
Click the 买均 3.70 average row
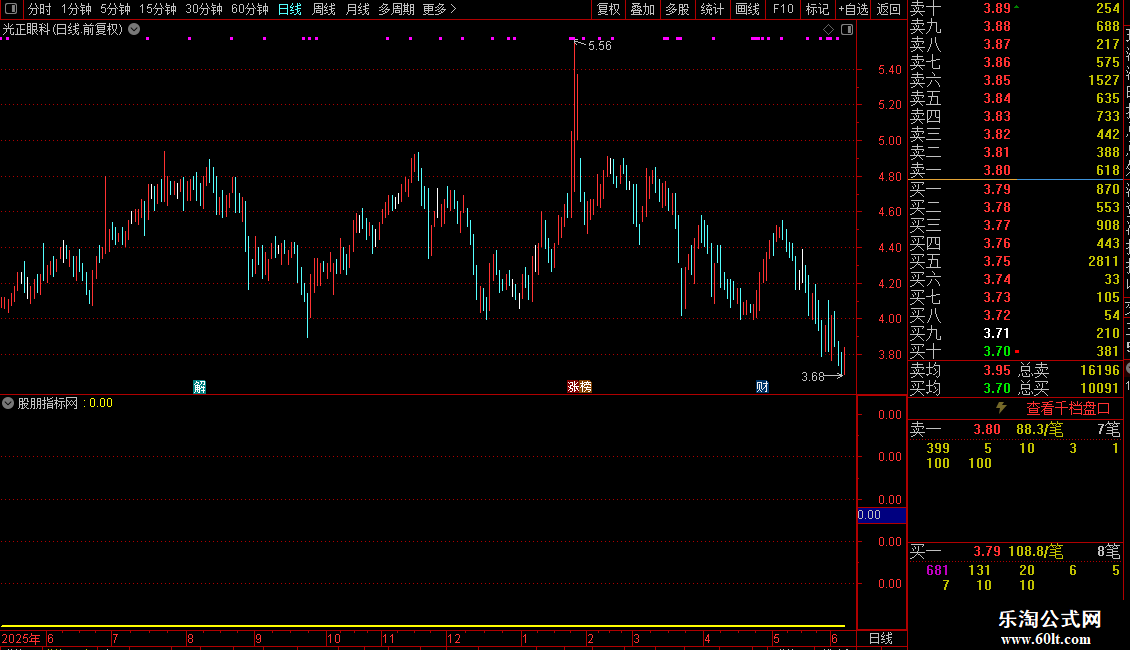[960, 388]
